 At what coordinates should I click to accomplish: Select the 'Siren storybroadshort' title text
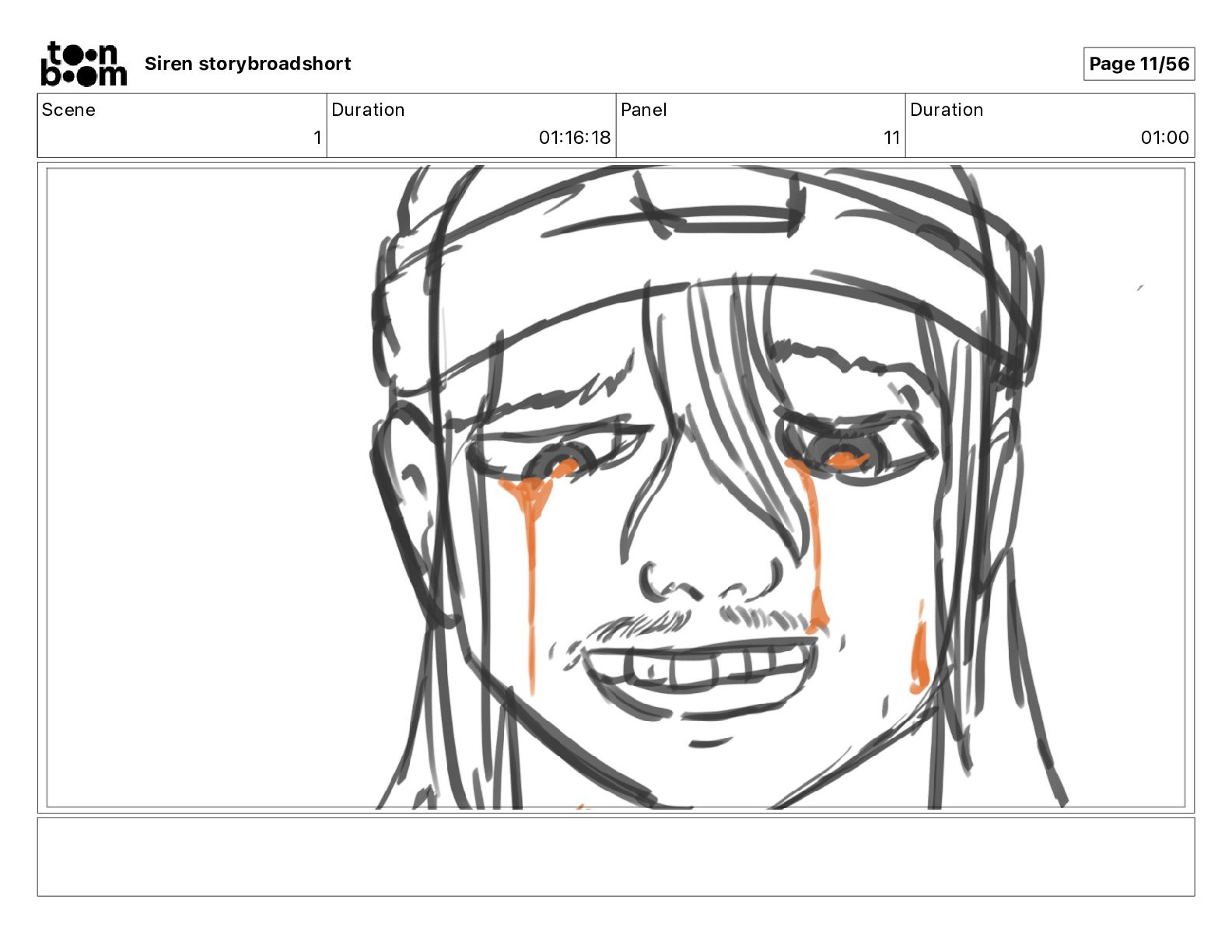pyautogui.click(x=247, y=64)
